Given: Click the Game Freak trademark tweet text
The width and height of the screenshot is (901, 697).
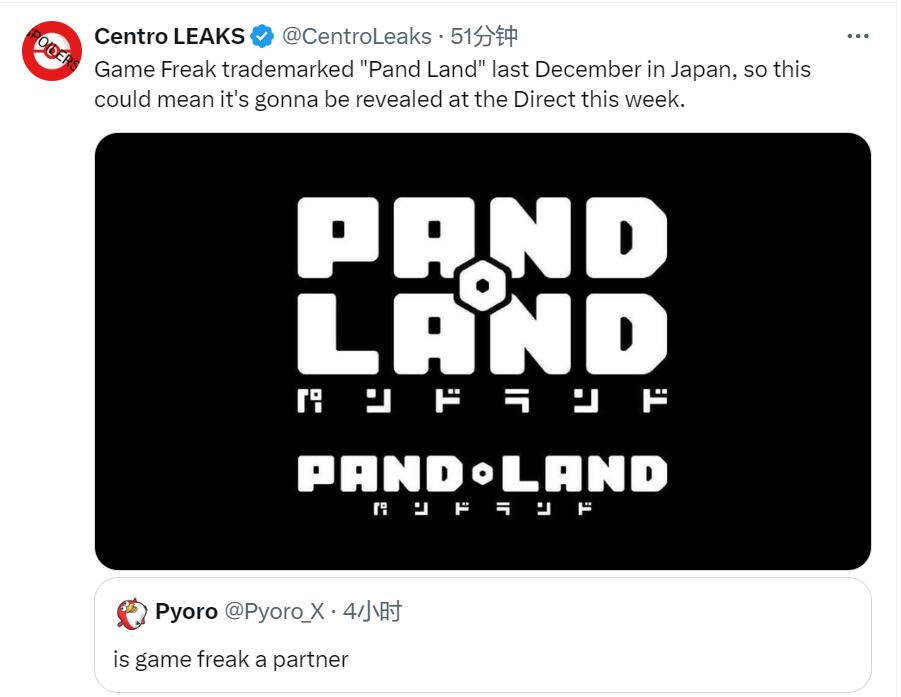Looking at the screenshot, I should pyautogui.click(x=452, y=85).
